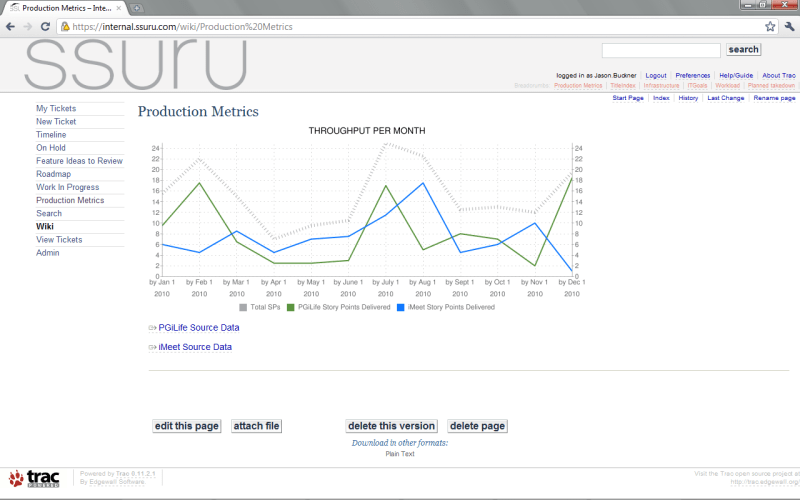The width and height of the screenshot is (800, 500).
Task: Close the Production Metrics browser tab
Action: coord(119,8)
